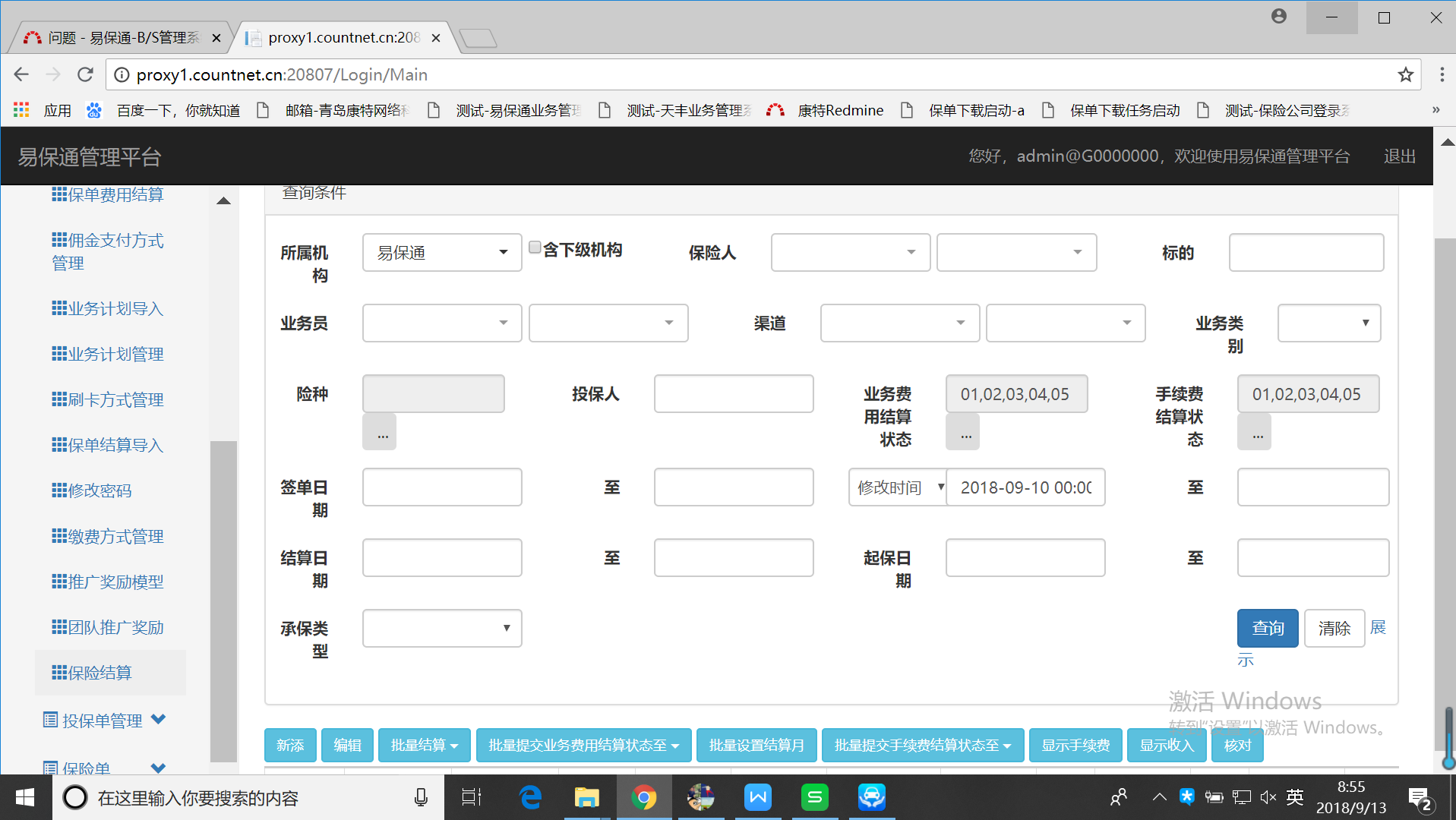The width and height of the screenshot is (1456, 820).
Task: Open the Windows notification center
Action: pyautogui.click(x=1420, y=798)
